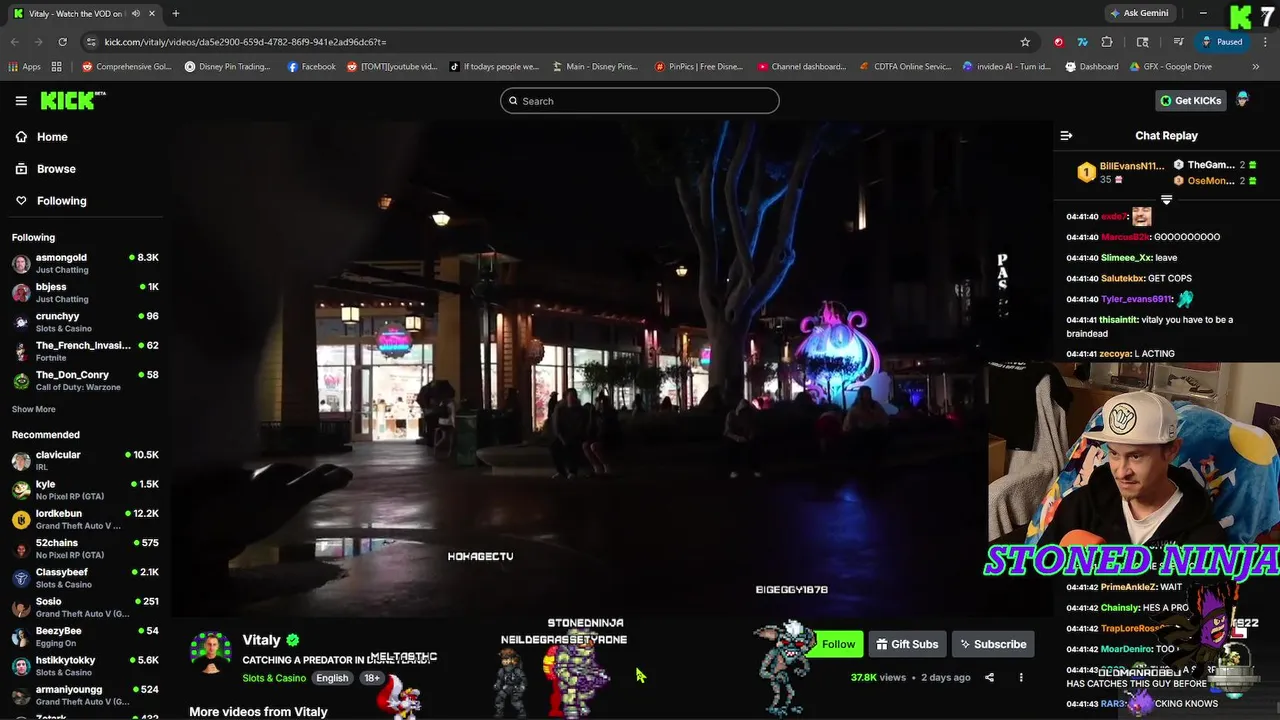Open the red circular extension icon

coord(1059,42)
